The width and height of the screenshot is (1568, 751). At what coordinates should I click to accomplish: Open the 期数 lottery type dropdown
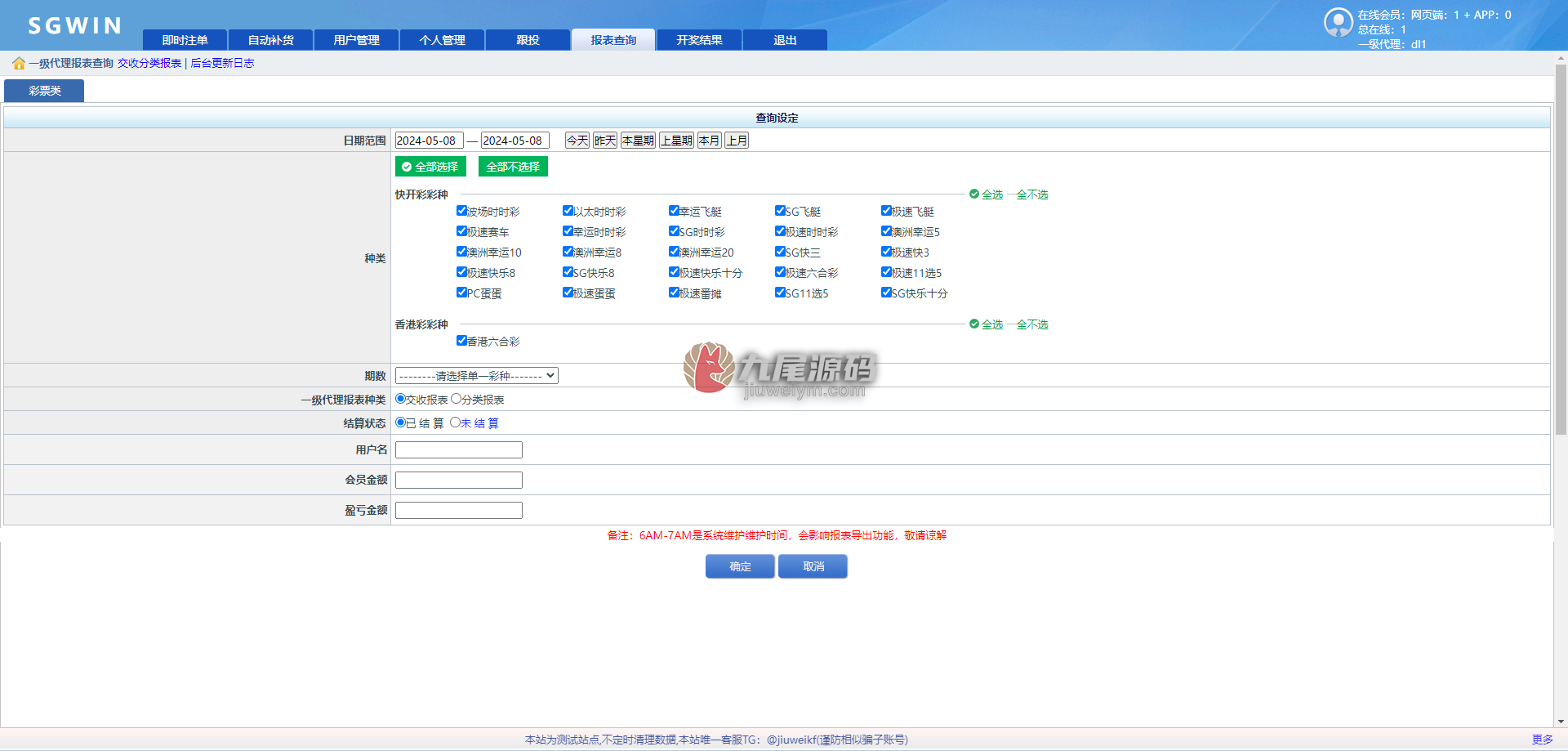(x=477, y=376)
